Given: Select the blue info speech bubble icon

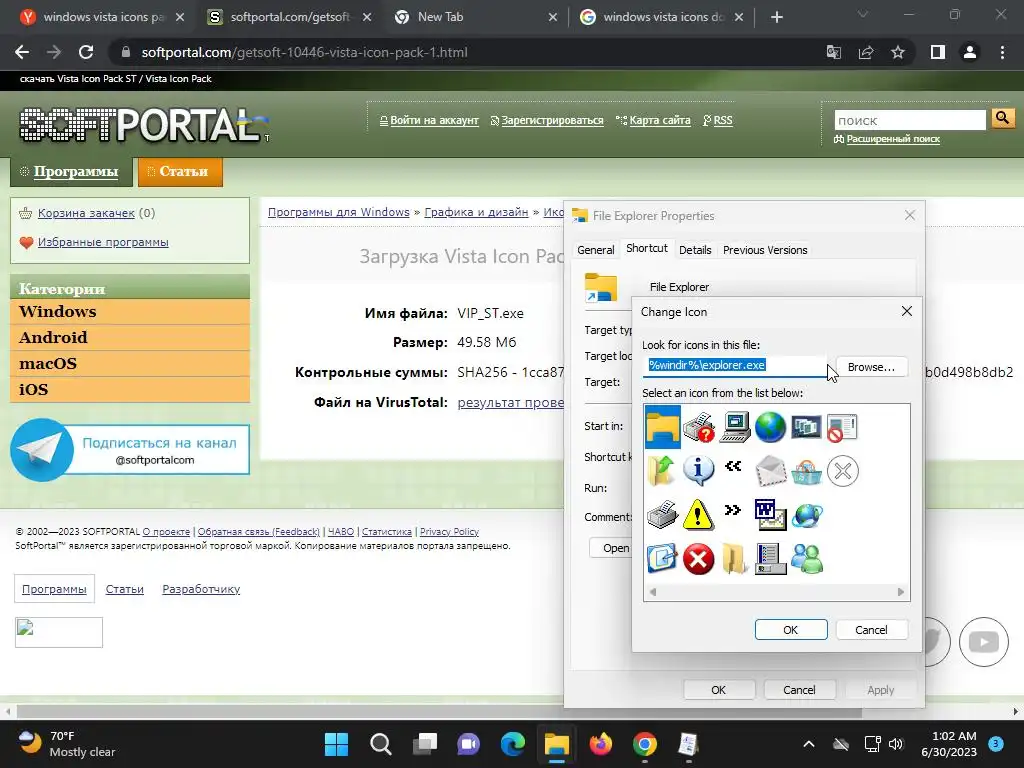Looking at the screenshot, I should click(698, 471).
